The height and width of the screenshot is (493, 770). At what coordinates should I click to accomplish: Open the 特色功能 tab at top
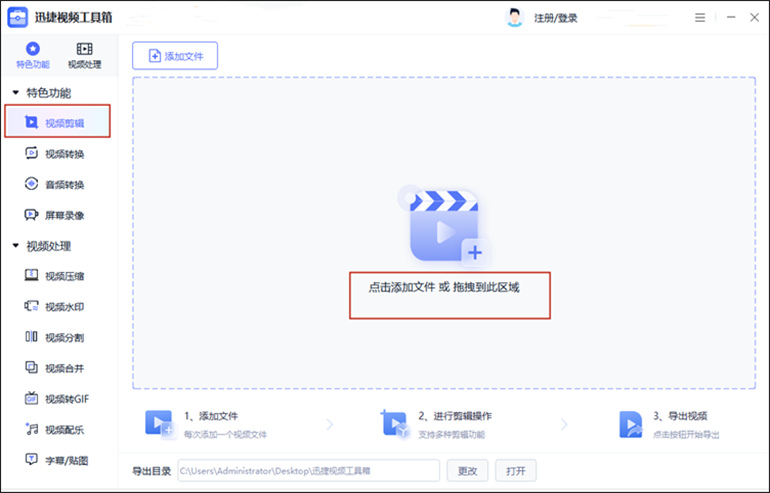[32, 55]
